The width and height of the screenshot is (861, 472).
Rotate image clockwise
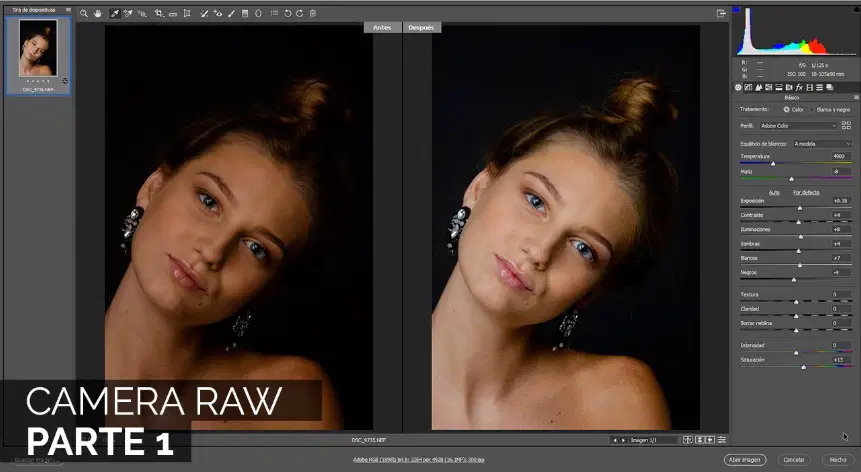click(299, 13)
